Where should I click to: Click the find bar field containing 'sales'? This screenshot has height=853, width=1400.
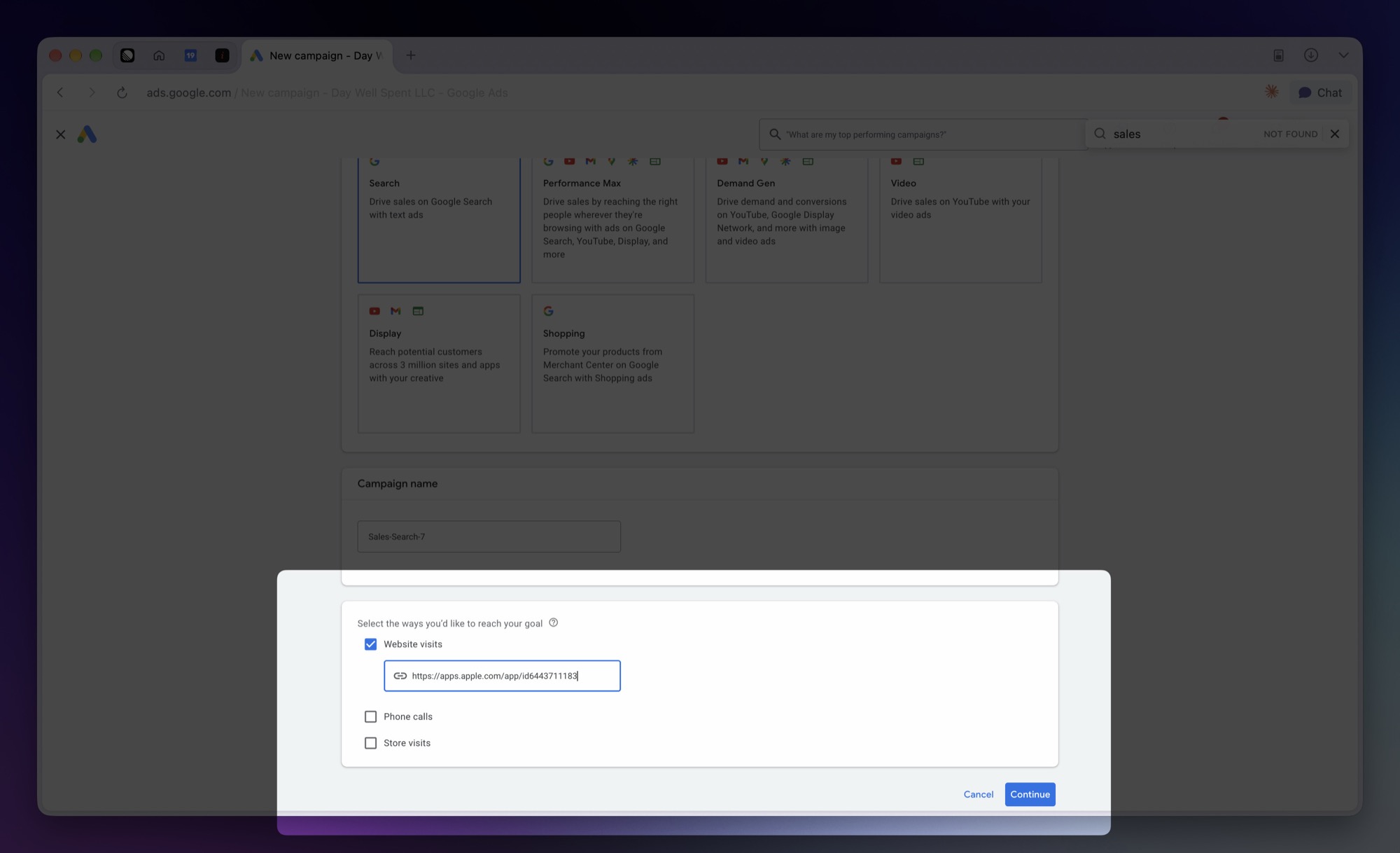coord(1184,134)
